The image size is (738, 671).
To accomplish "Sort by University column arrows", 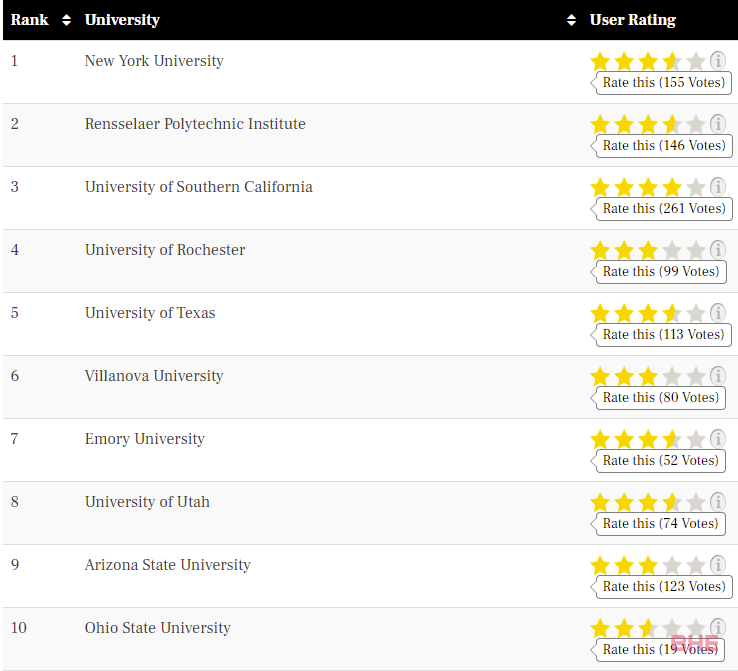I will click(x=571, y=20).
